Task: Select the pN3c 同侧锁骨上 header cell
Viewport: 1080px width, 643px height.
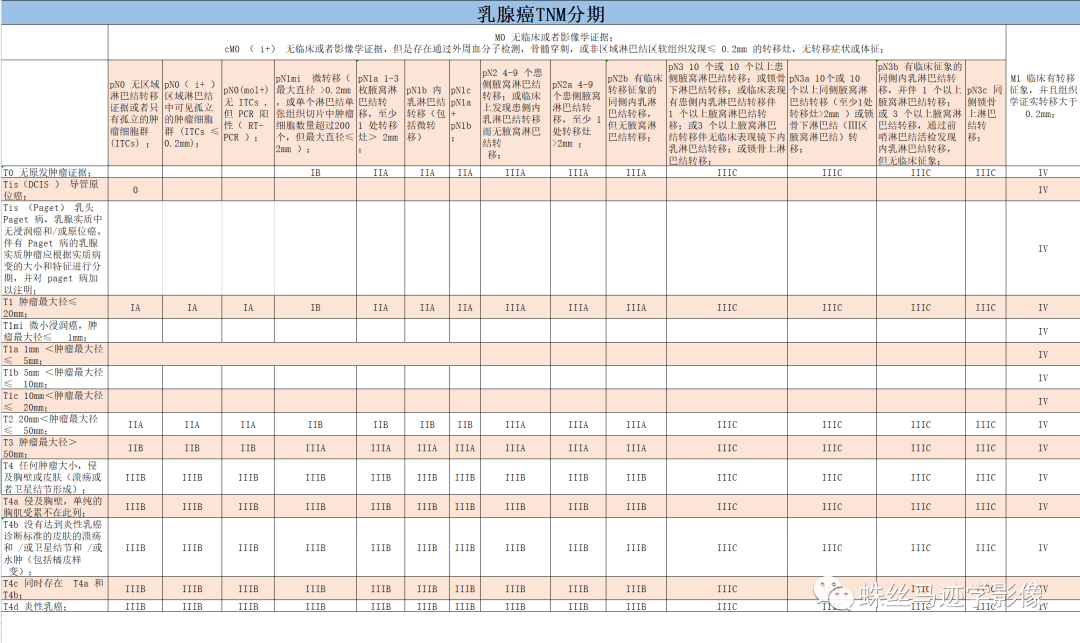Action: [985, 113]
